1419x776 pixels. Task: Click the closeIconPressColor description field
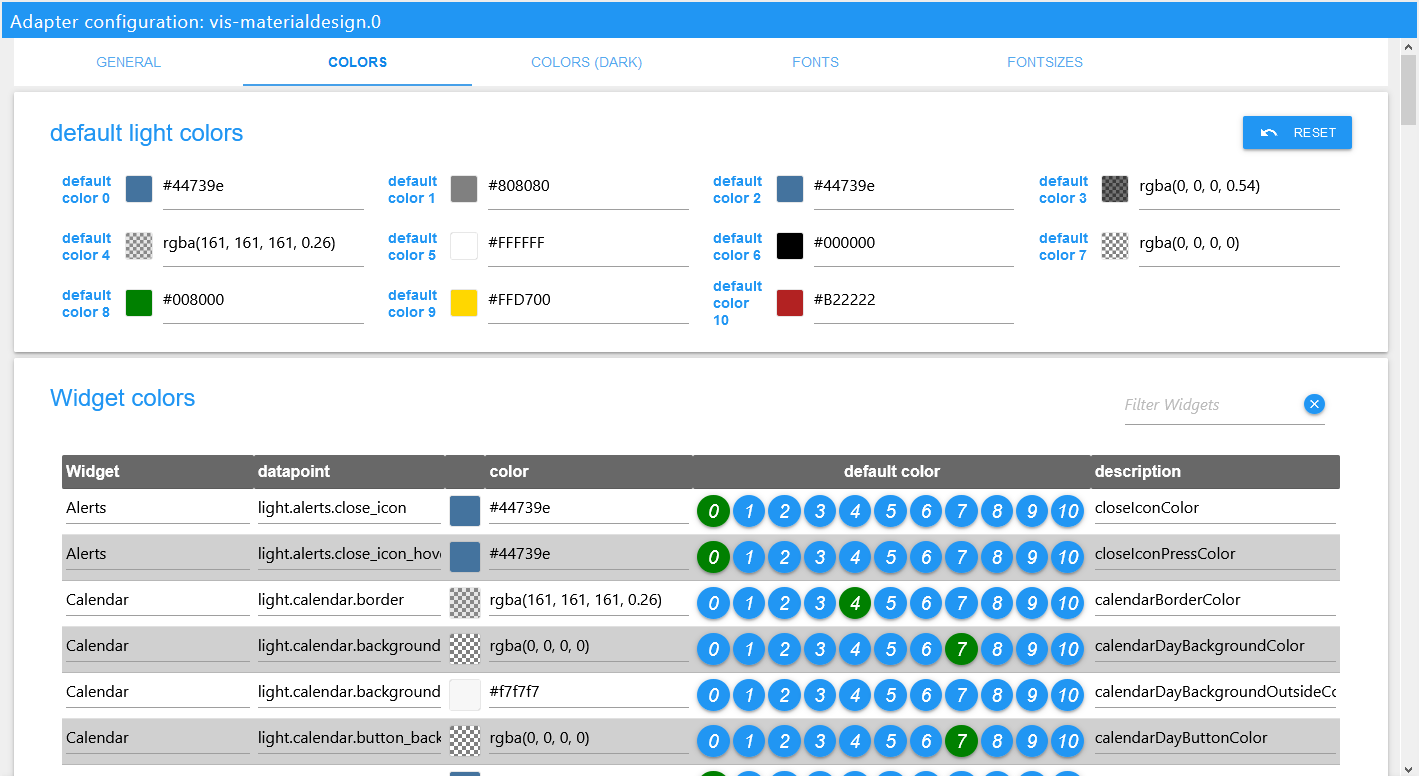click(1215, 554)
